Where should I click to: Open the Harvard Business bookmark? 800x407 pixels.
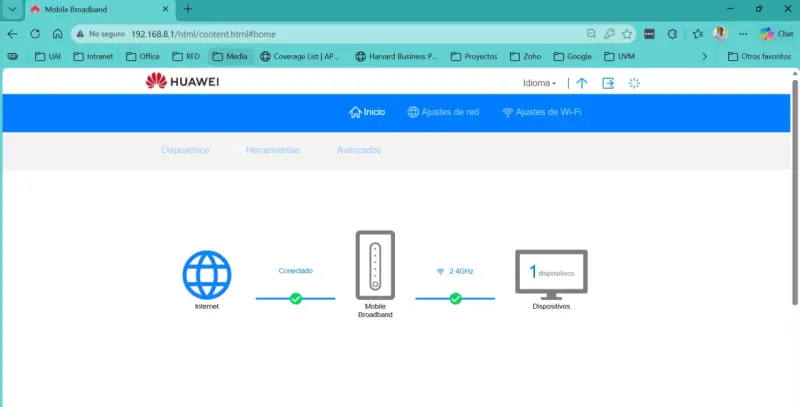pos(396,56)
